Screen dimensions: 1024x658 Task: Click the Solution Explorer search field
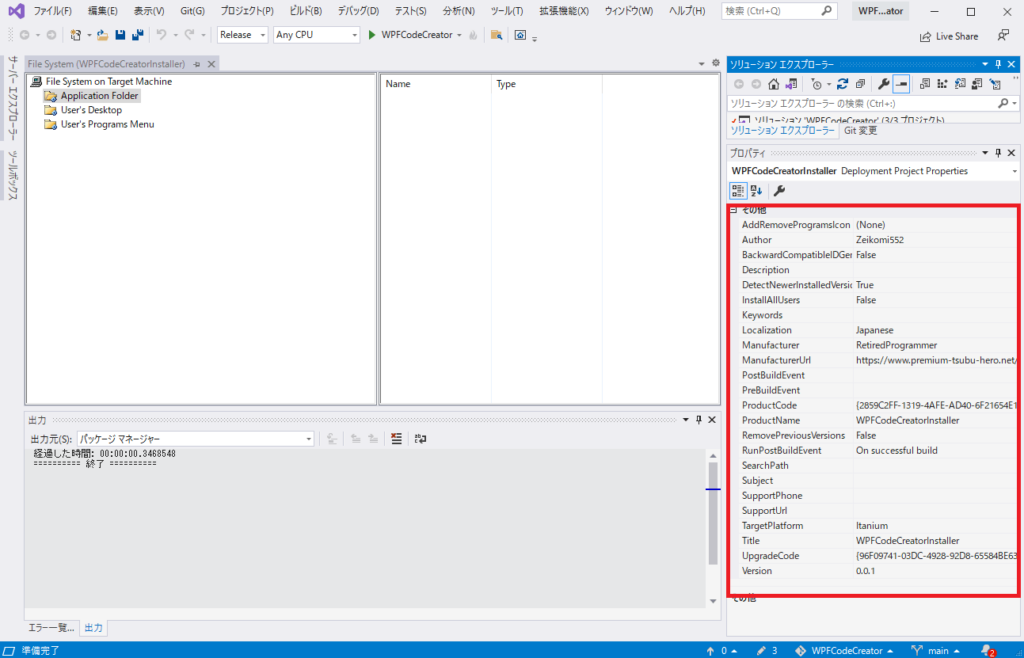click(872, 104)
